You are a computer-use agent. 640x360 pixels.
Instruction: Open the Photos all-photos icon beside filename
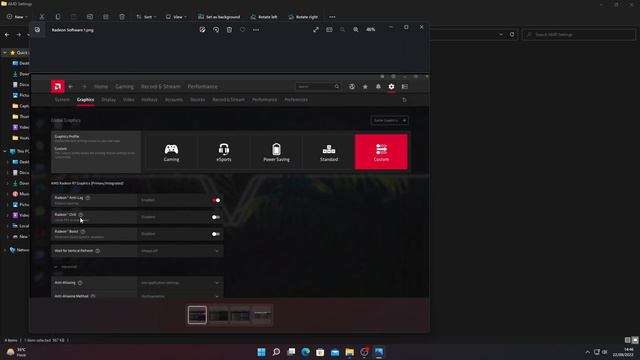37,30
